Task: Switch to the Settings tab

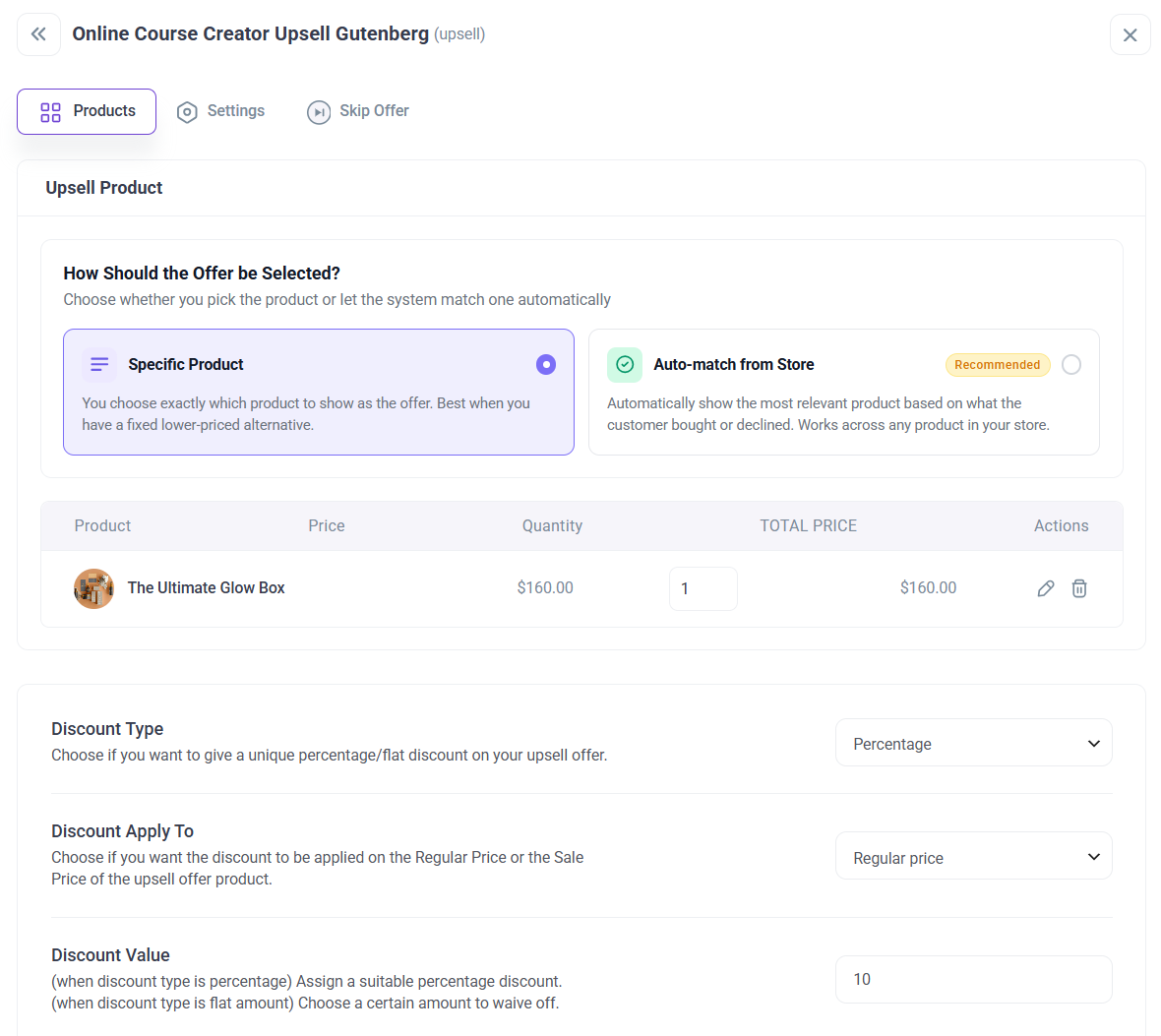Action: [x=220, y=111]
